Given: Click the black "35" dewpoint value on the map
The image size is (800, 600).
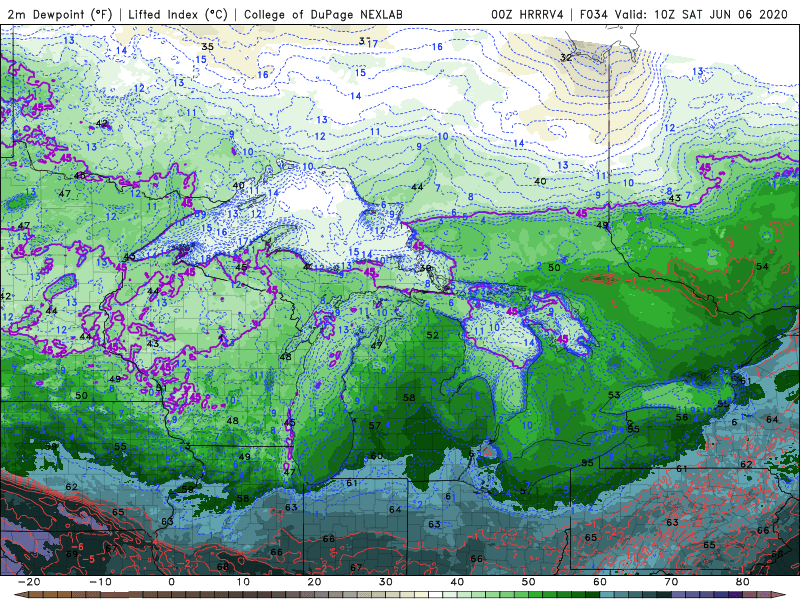Looking at the screenshot, I should coord(207,47).
